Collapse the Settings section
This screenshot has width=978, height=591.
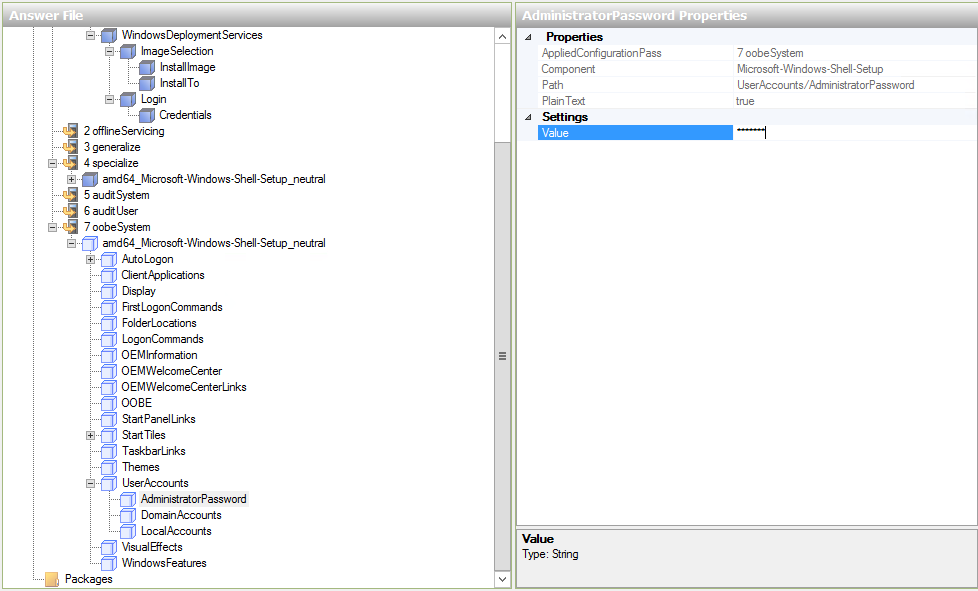pyautogui.click(x=528, y=117)
